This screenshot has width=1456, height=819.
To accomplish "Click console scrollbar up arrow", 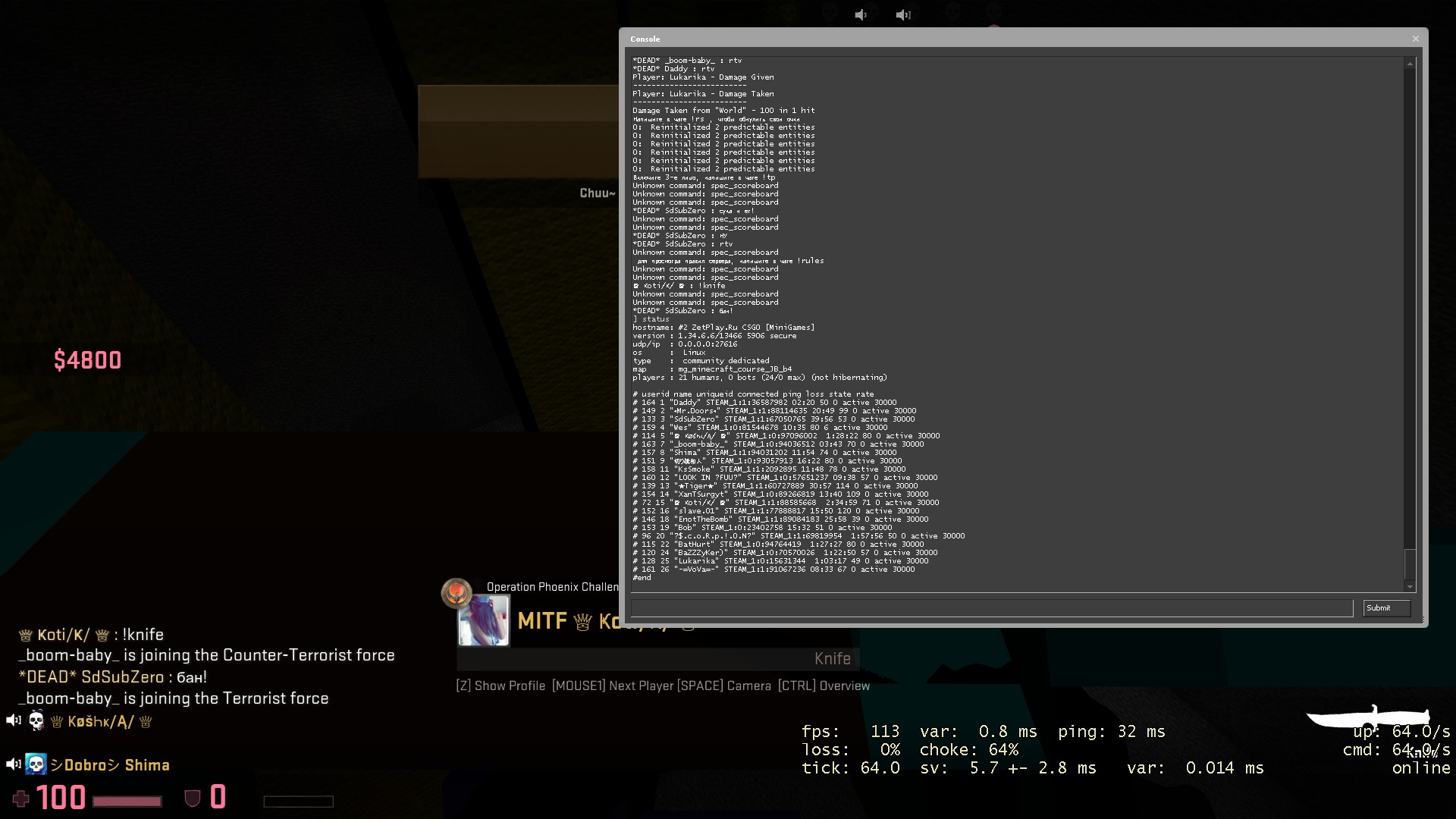I will point(1410,64).
